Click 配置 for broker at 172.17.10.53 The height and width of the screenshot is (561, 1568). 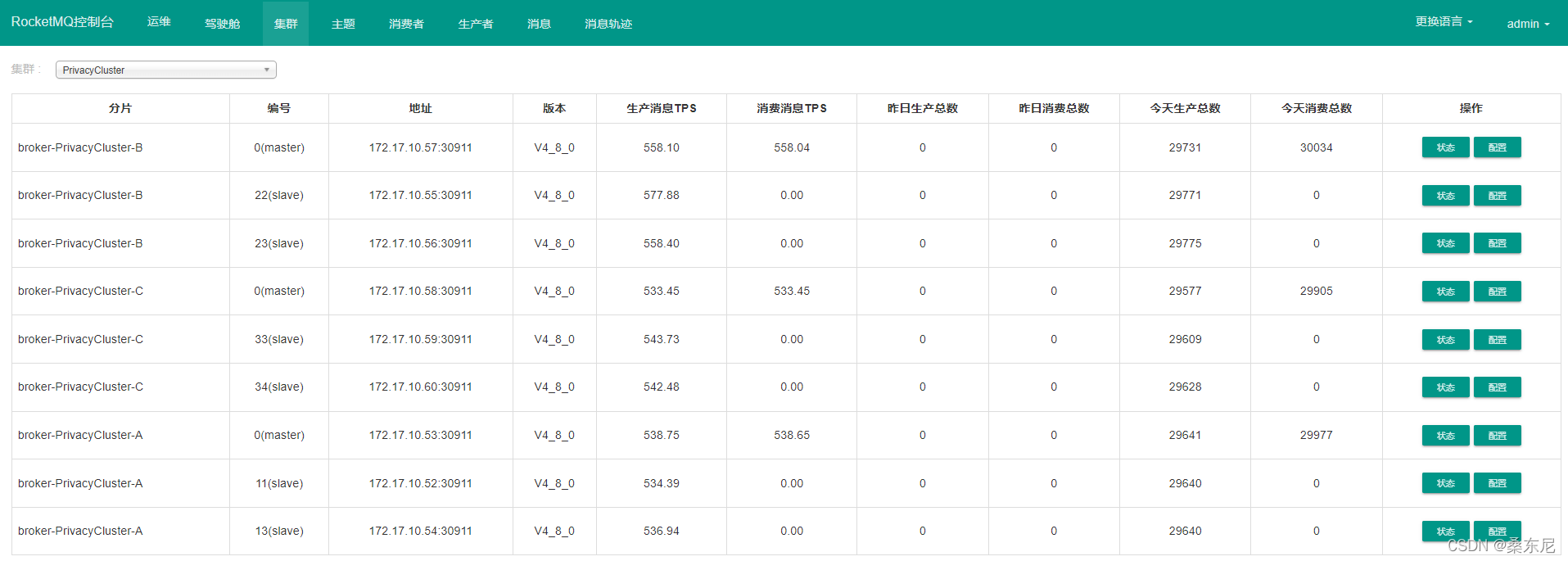pyautogui.click(x=1497, y=436)
